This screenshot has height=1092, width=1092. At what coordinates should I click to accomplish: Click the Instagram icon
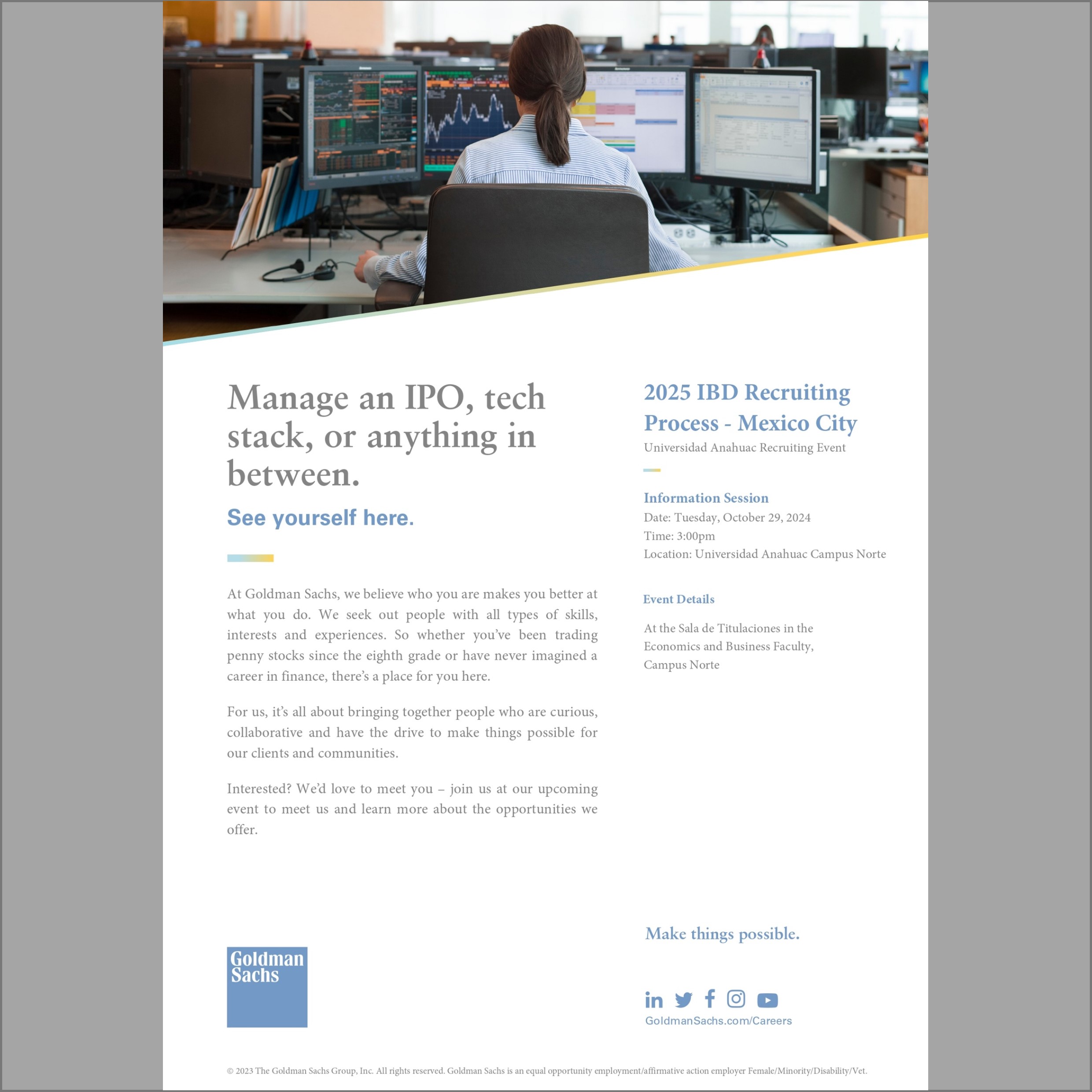[x=735, y=999]
